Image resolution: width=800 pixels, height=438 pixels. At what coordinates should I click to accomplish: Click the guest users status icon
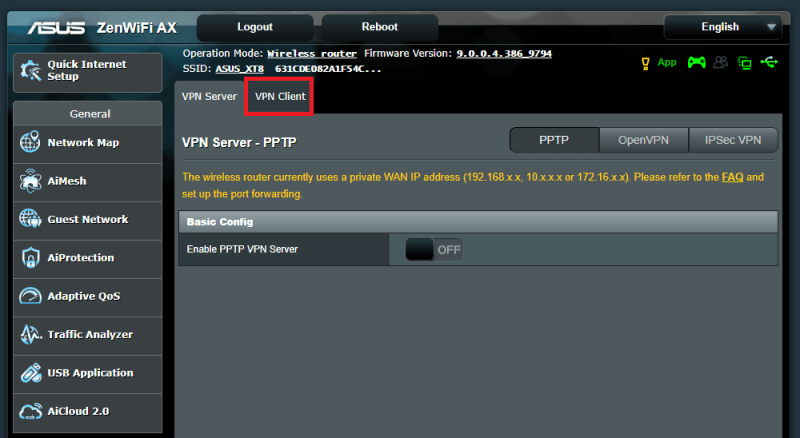(x=720, y=62)
